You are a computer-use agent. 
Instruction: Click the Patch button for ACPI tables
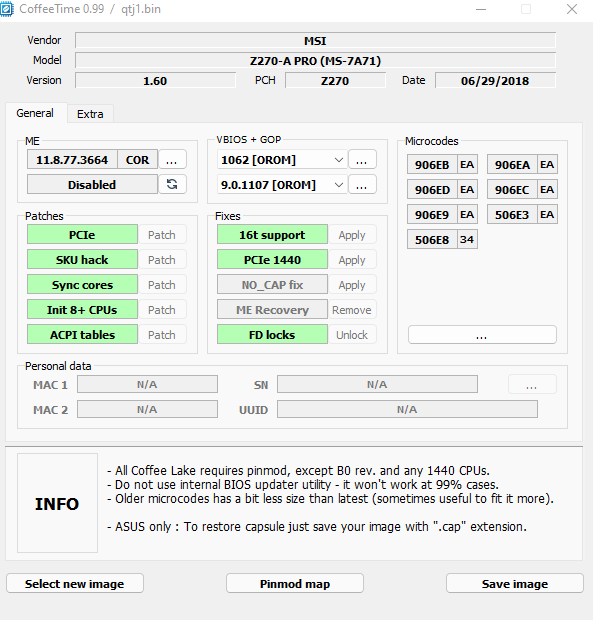pos(162,335)
